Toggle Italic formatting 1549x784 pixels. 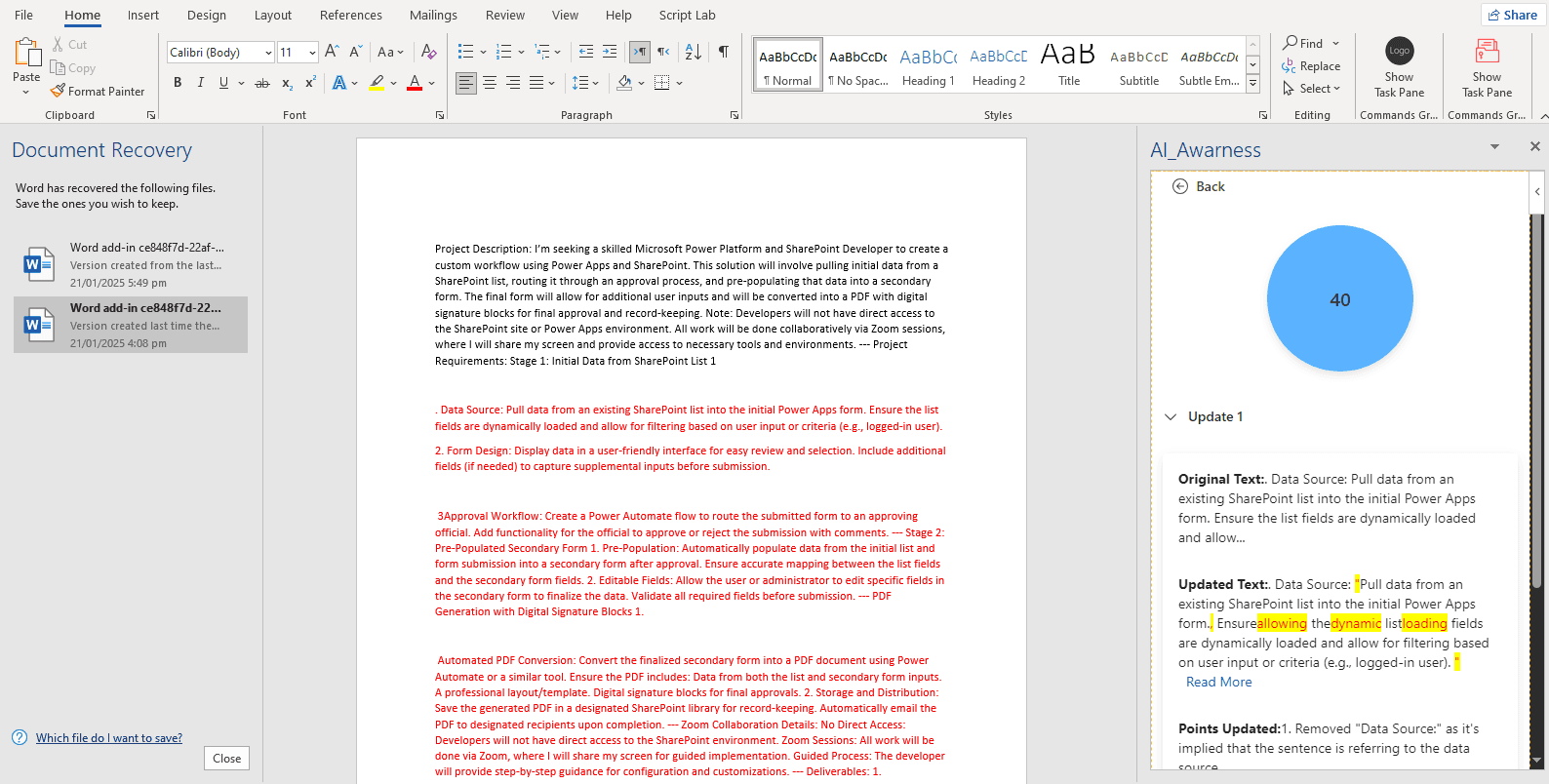[201, 83]
